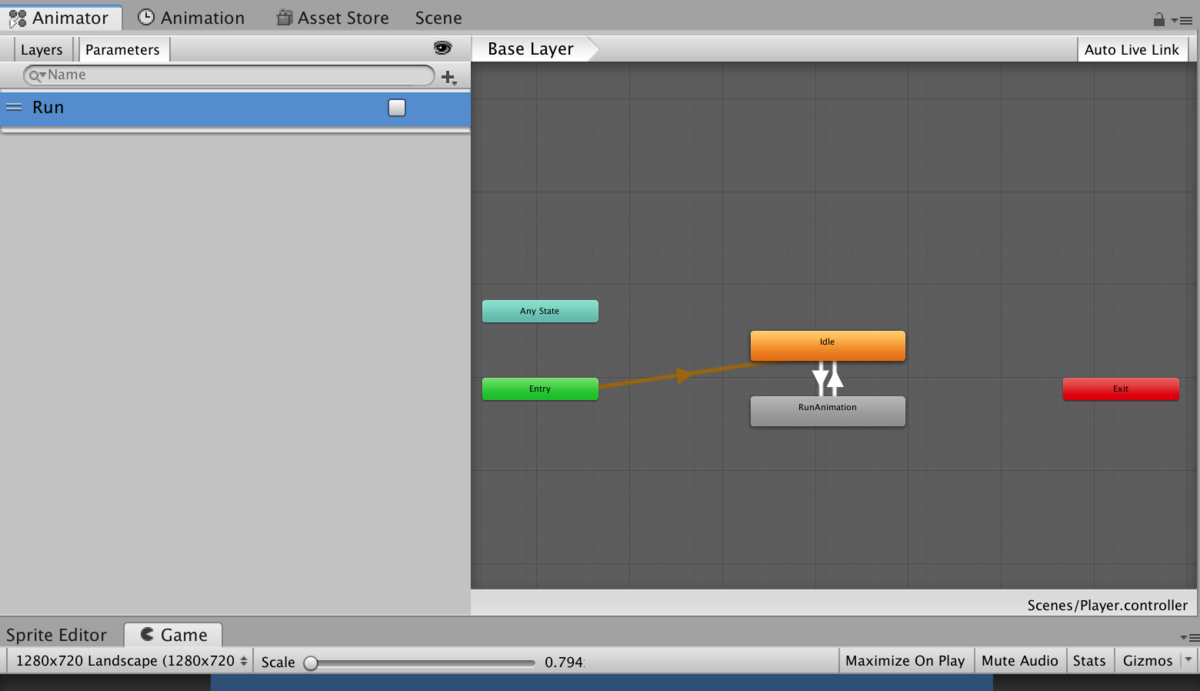Open the Game window options menu icon
The width and height of the screenshot is (1200, 691).
(1189, 637)
